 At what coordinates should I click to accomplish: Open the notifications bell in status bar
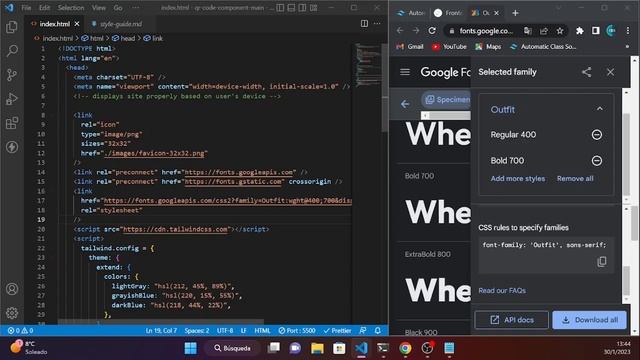click(x=378, y=330)
